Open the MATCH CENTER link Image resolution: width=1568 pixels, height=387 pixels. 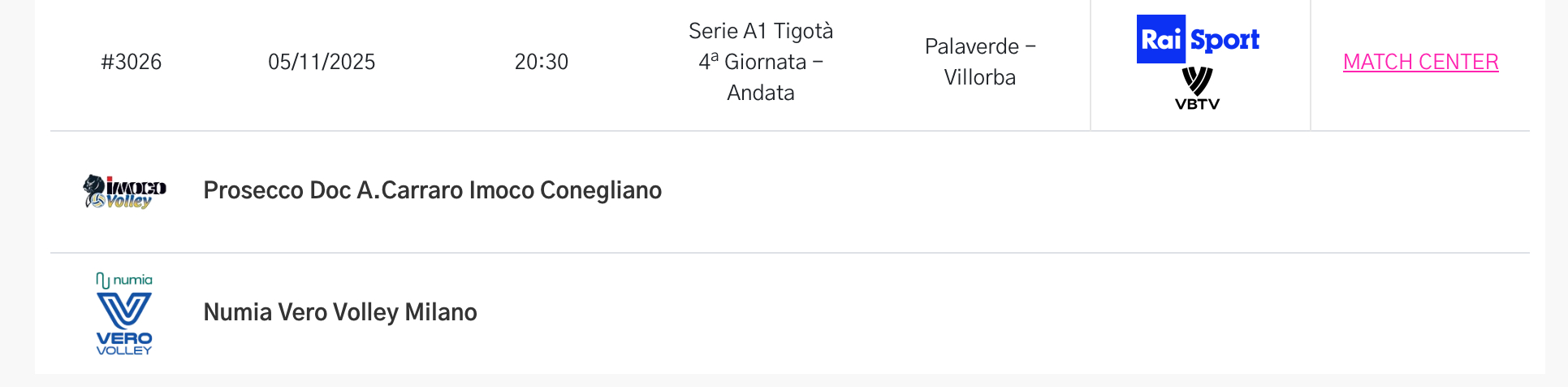(1420, 62)
